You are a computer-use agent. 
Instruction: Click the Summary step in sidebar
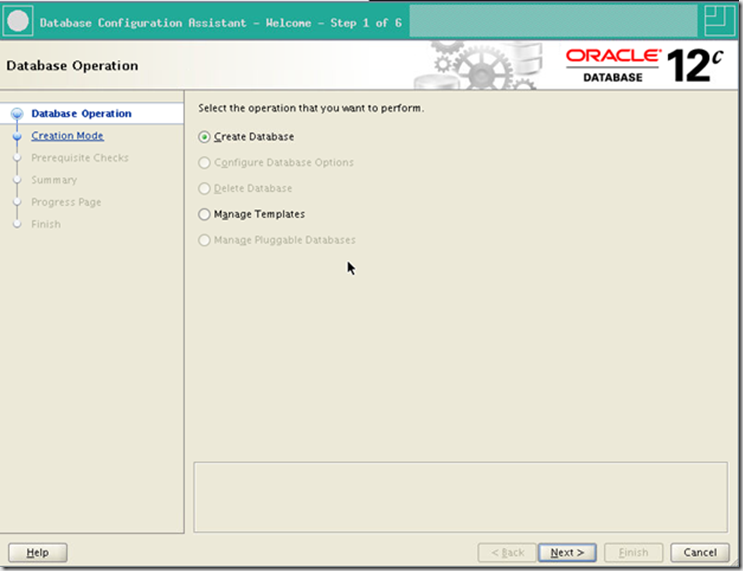coord(54,180)
